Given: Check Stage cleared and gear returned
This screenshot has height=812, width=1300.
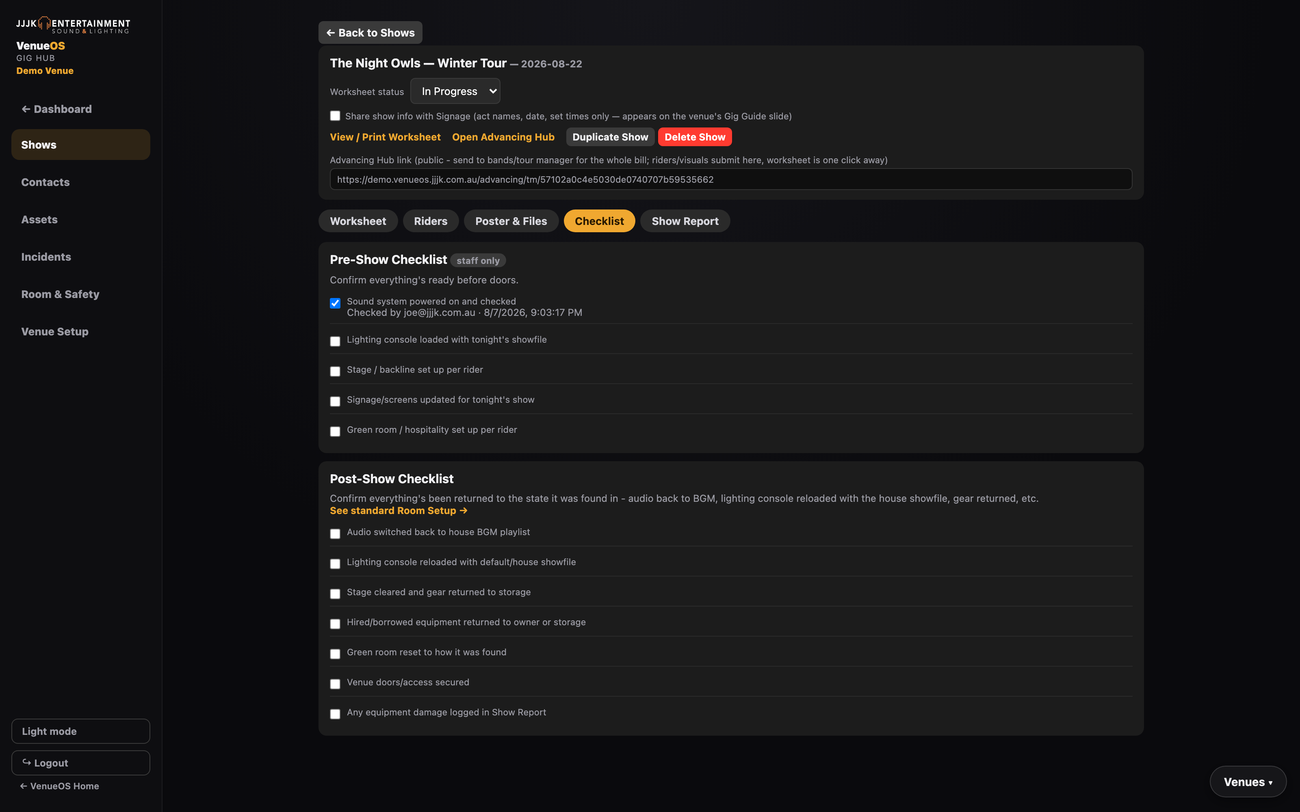Looking at the screenshot, I should click(x=335, y=594).
